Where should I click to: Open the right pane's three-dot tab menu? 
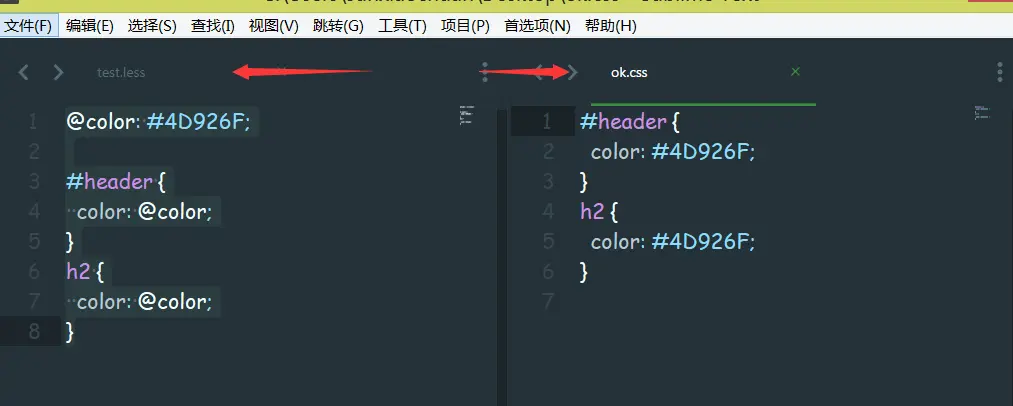click(1000, 72)
